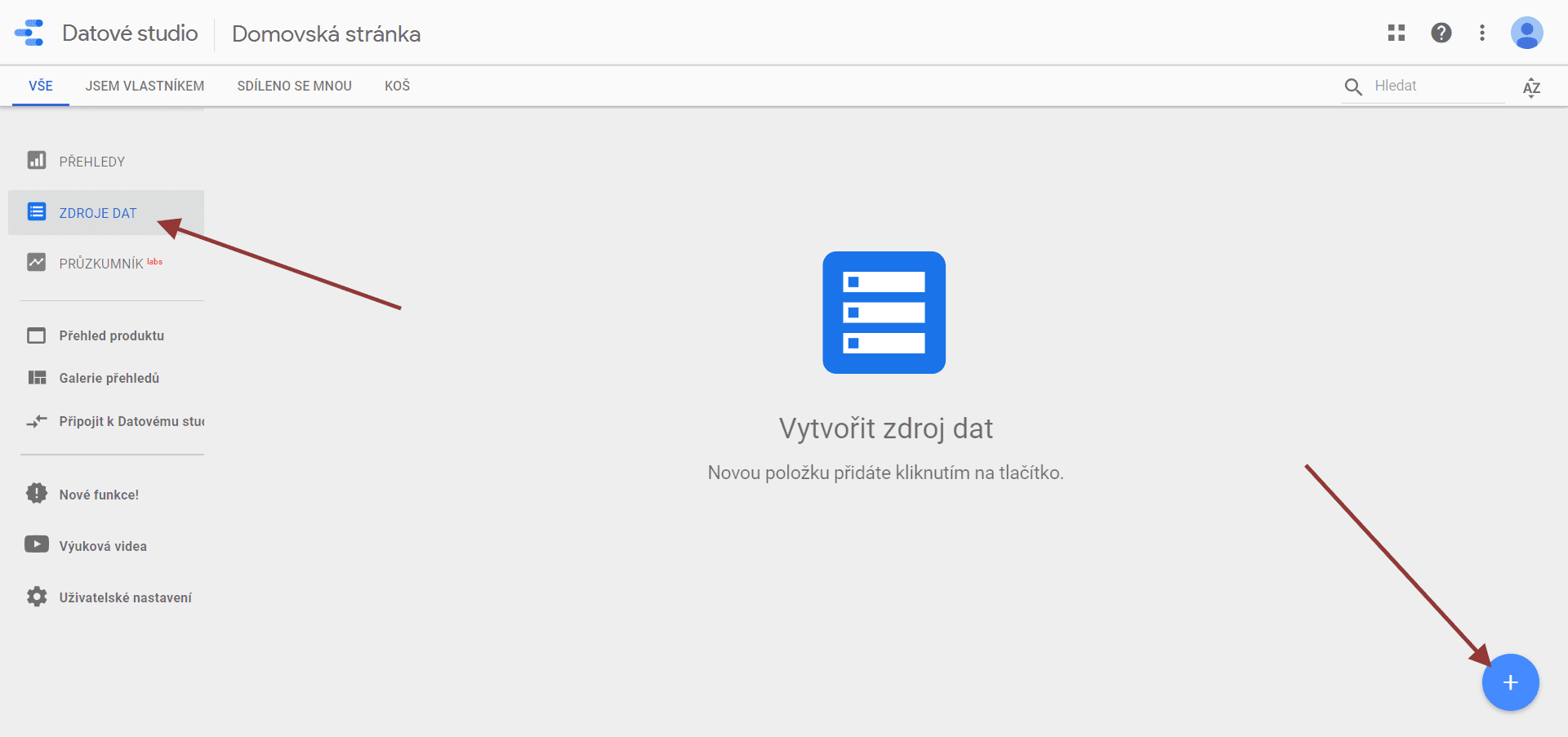Image resolution: width=1568 pixels, height=737 pixels.
Task: Open the Přehled produktu link
Action: pos(111,335)
